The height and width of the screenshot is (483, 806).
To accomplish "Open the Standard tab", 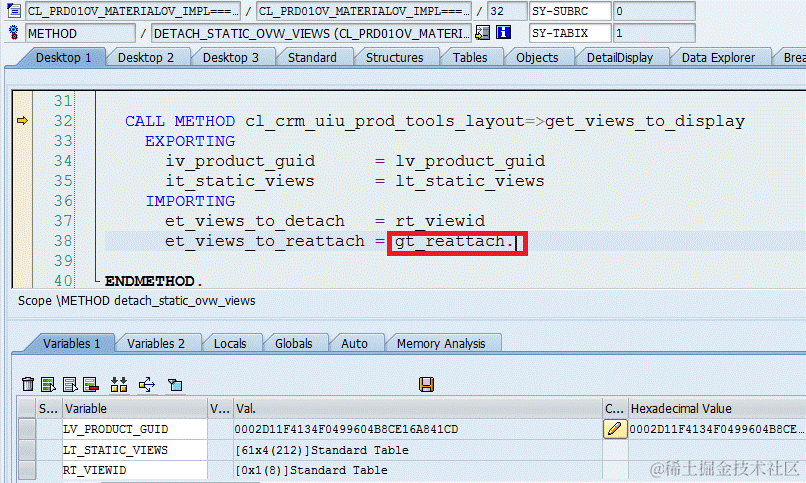I will (312, 58).
